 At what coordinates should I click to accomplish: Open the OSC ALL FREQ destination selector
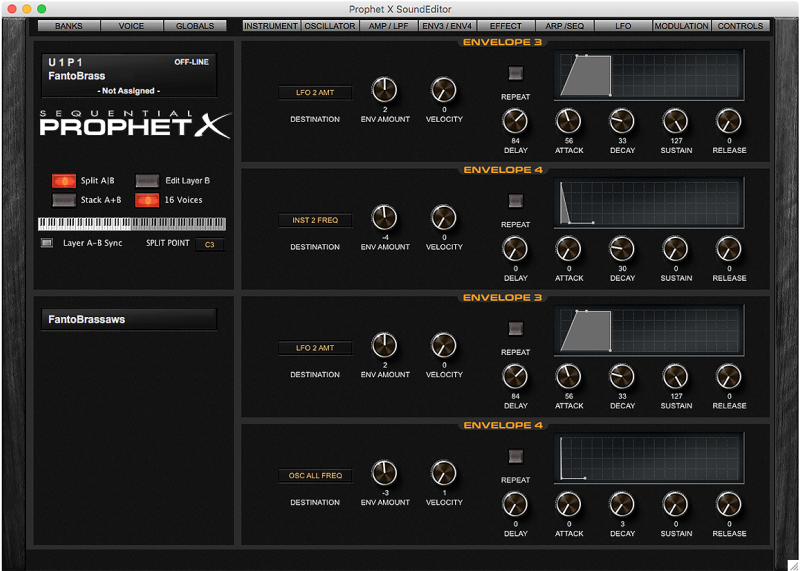tap(315, 476)
